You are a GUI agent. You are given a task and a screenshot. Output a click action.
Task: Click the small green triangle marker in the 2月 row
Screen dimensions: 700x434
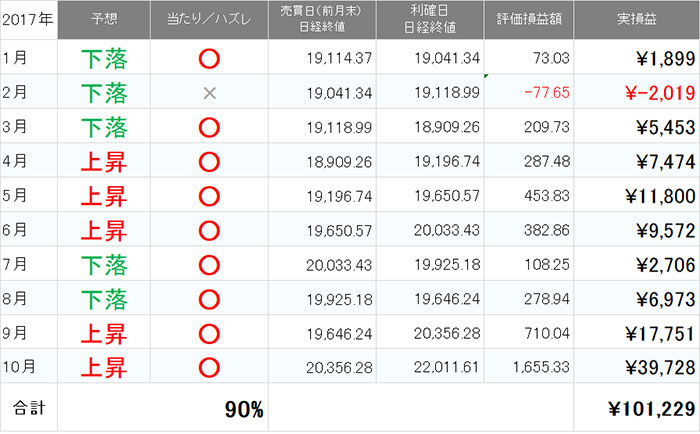486,77
